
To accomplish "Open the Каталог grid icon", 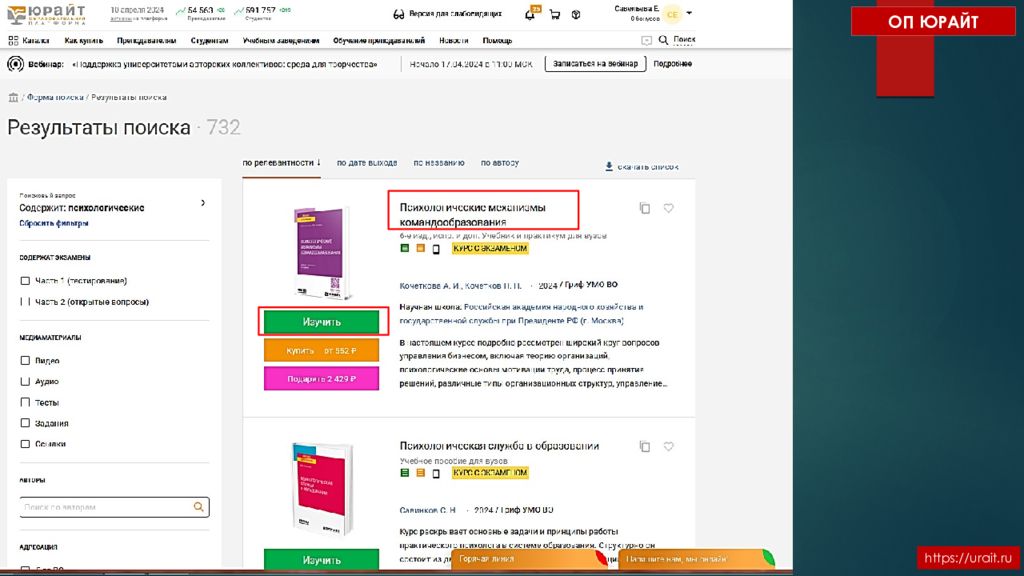I will [x=13, y=40].
